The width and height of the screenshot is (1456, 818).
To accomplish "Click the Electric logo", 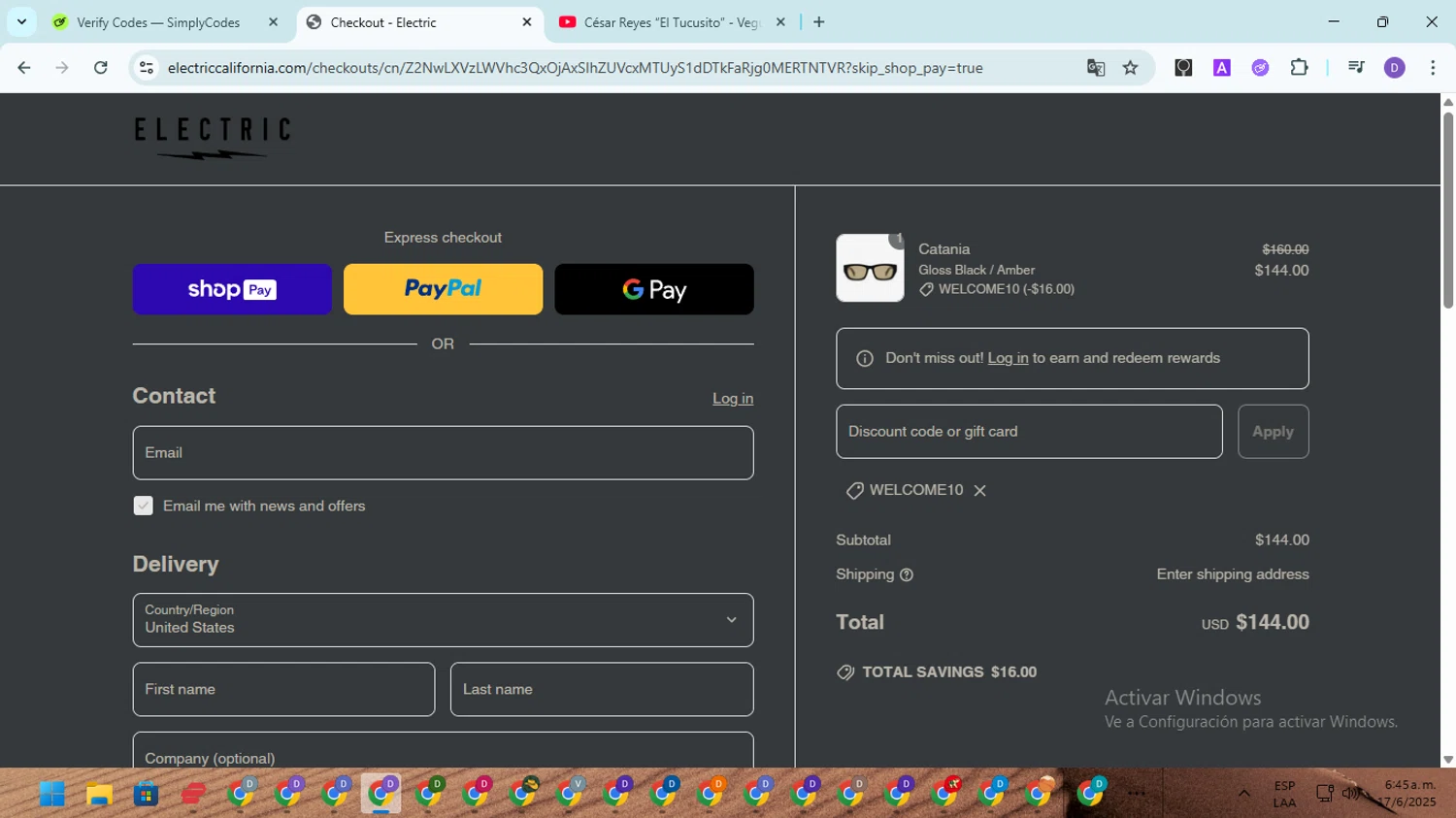I will coord(213,139).
